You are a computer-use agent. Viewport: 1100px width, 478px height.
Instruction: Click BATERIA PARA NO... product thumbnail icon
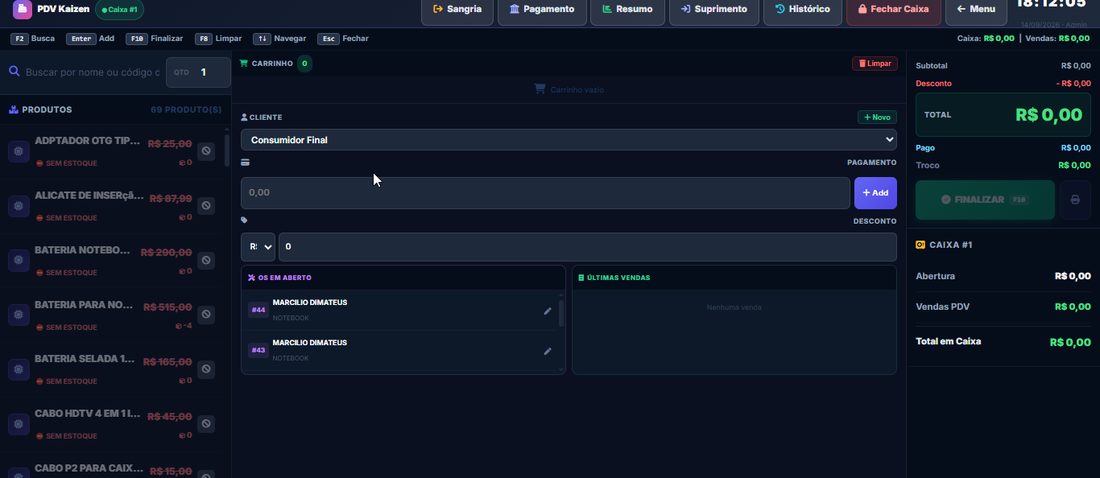pos(18,315)
